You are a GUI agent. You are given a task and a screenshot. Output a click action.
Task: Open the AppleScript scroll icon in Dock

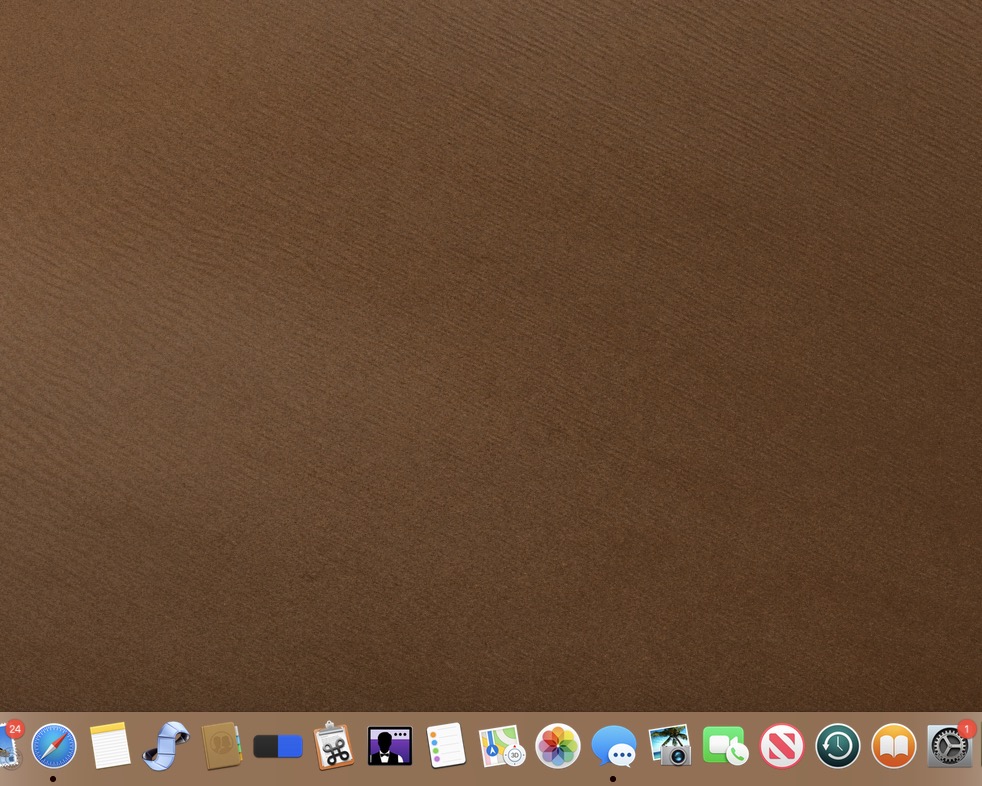coord(165,745)
